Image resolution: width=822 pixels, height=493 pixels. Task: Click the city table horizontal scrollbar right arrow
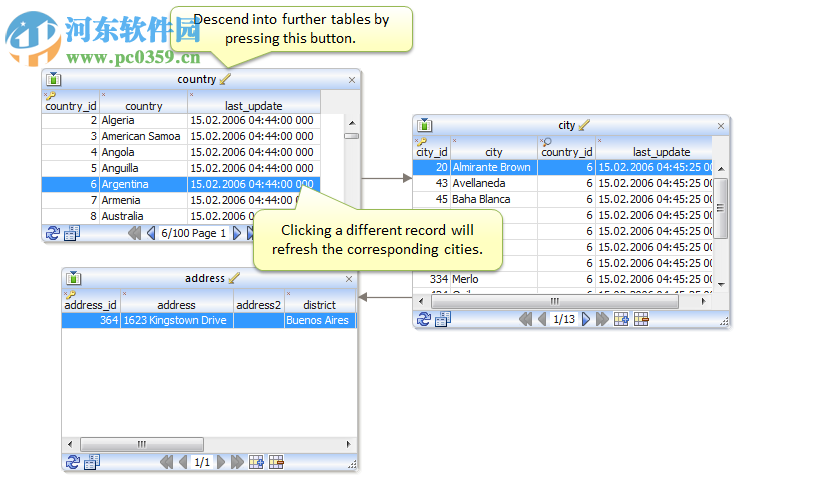704,301
